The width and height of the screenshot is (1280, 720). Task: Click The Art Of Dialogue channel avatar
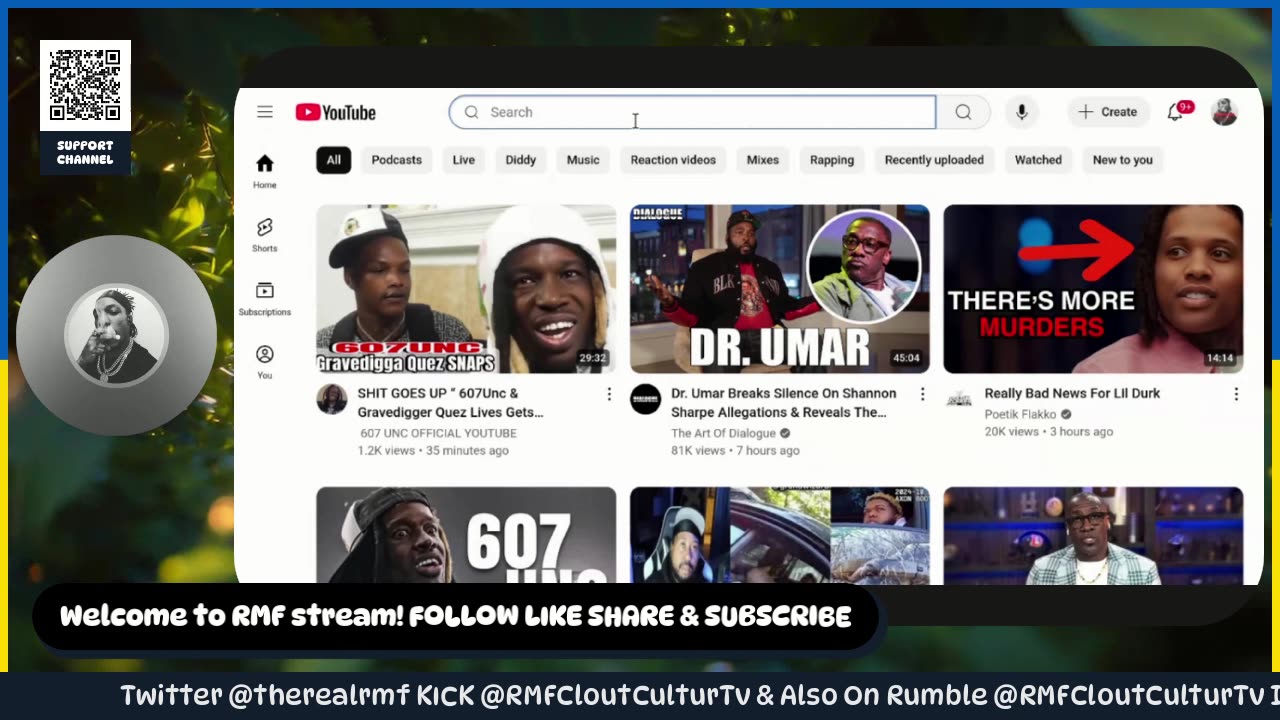click(646, 399)
